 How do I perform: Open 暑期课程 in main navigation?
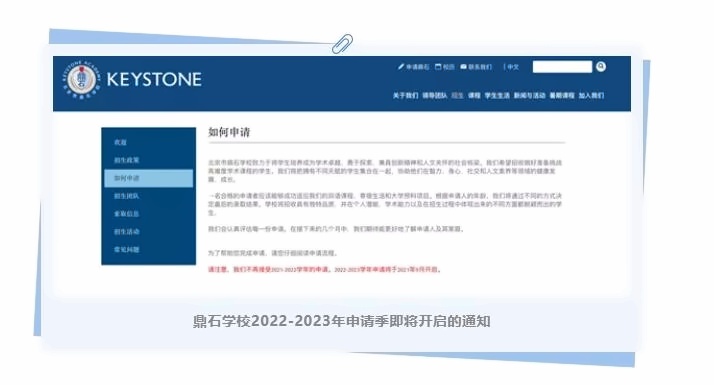tap(562, 96)
